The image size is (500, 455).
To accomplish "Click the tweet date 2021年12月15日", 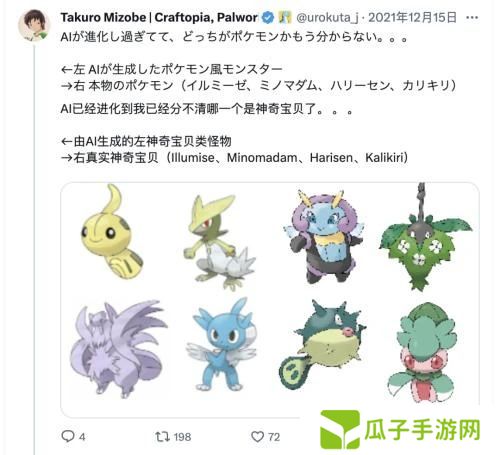I will (412, 17).
